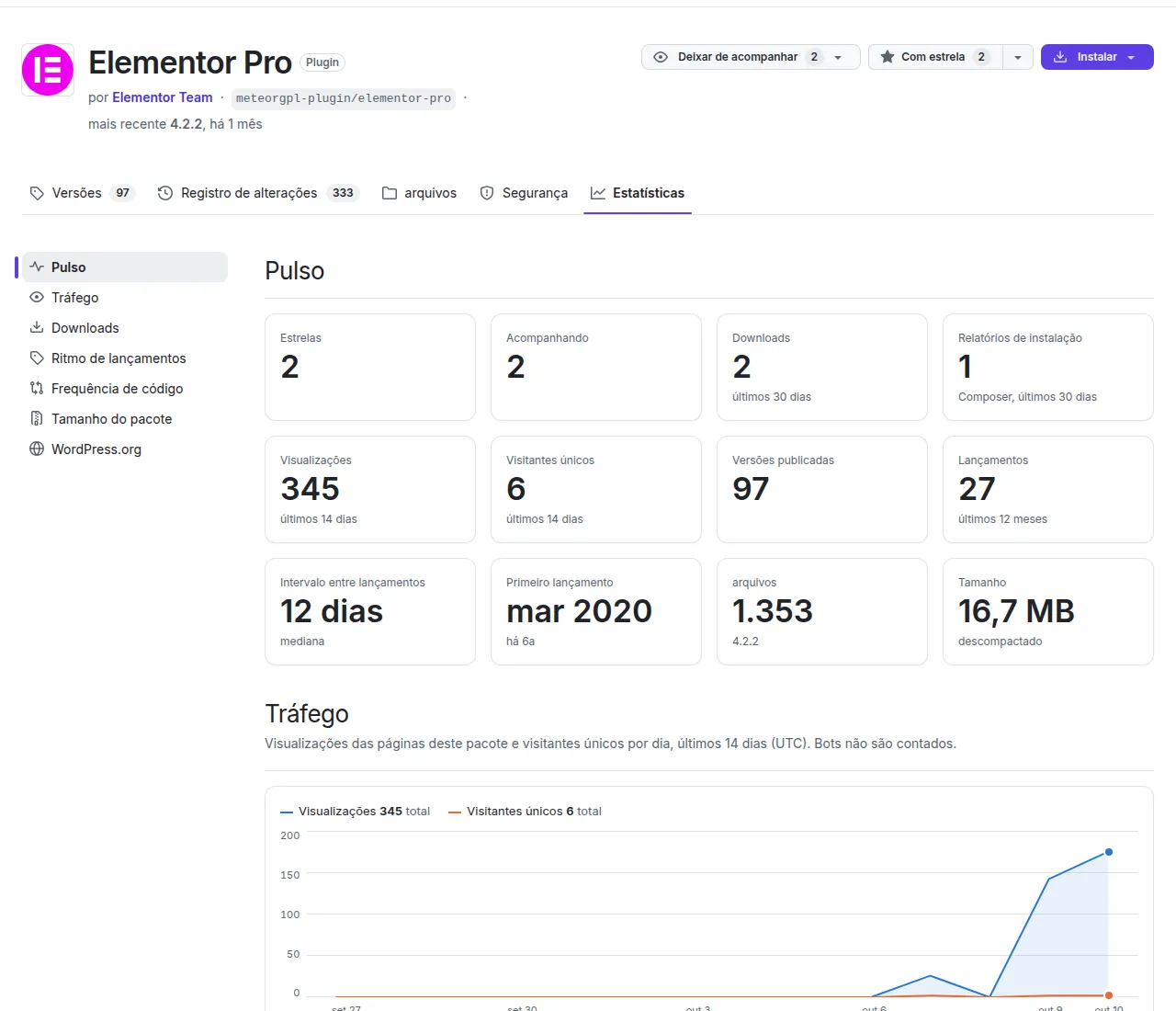Click the download icon beside Downloads sidebar item

tap(37, 327)
